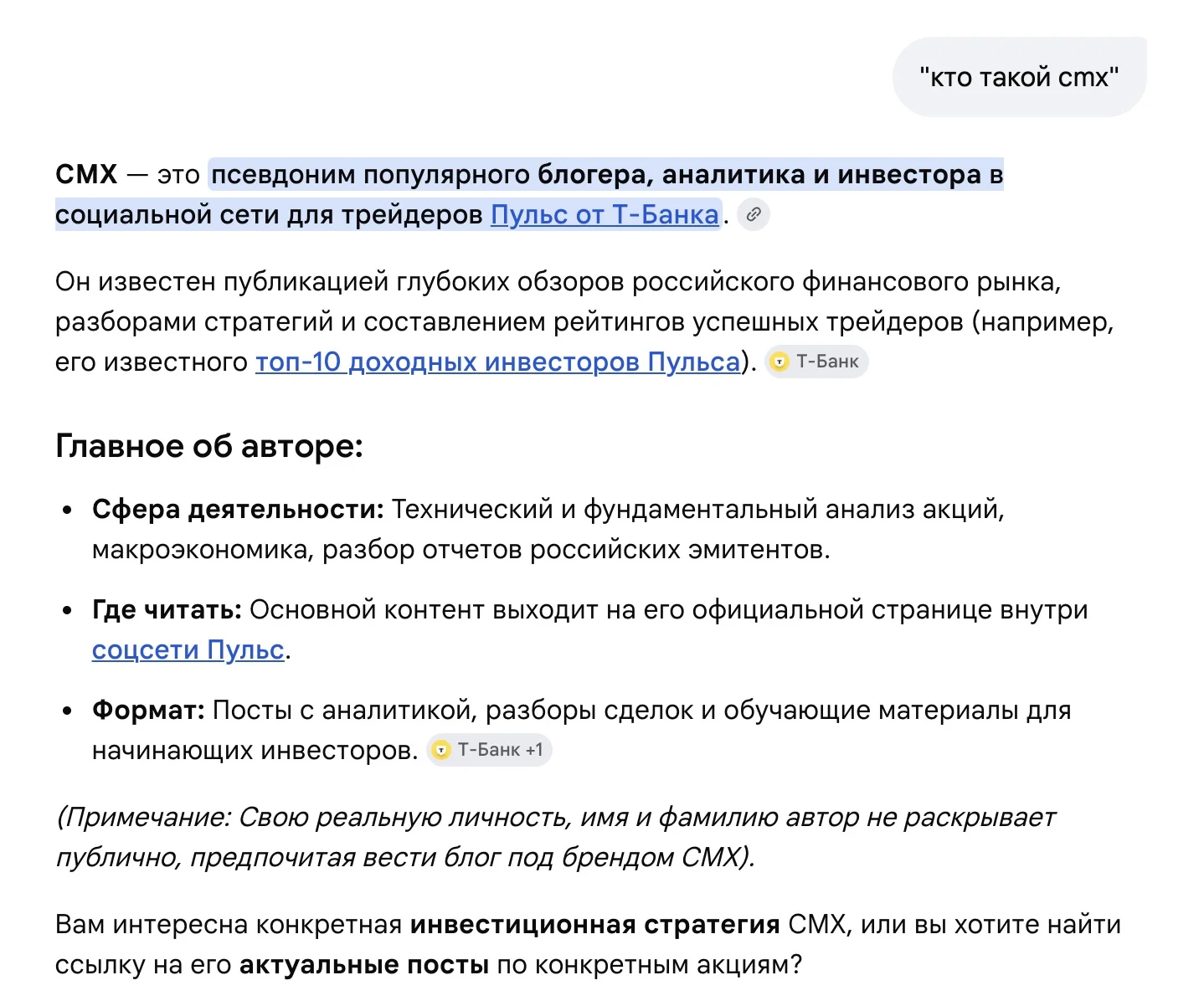Open the "Т-Банк +1" sources chip
The image size is (1204, 1006).
(490, 750)
